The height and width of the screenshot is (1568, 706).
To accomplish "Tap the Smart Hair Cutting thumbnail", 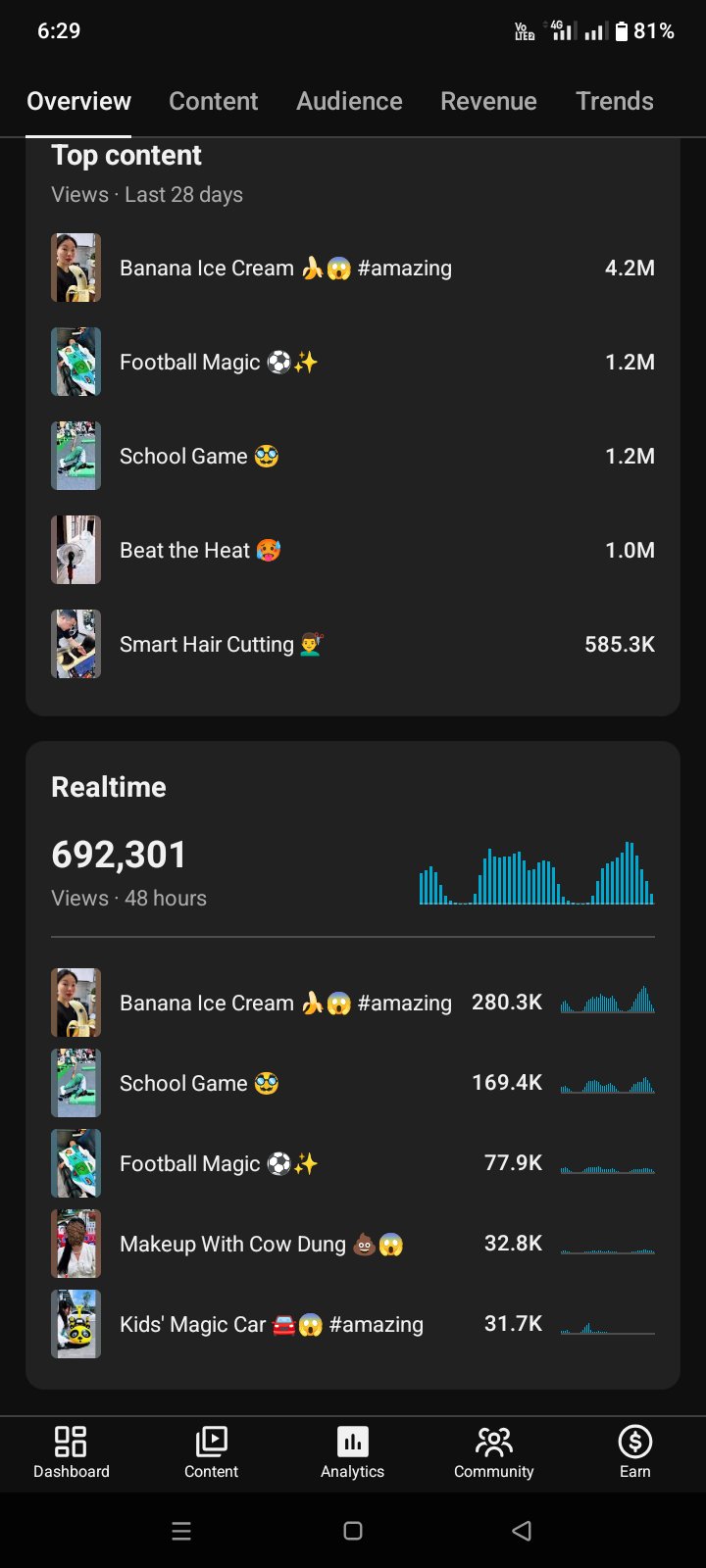I will tap(76, 644).
